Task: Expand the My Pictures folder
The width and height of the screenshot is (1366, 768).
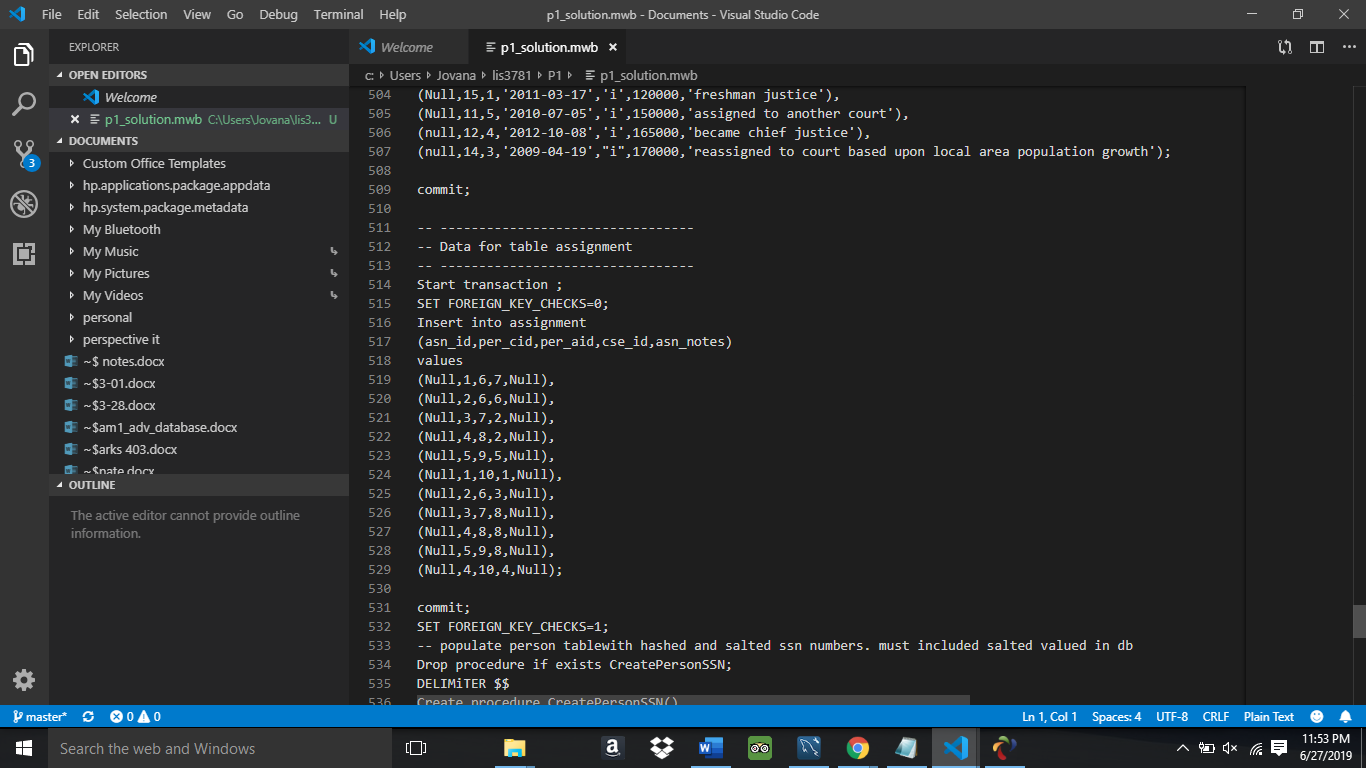Action: tap(116, 274)
